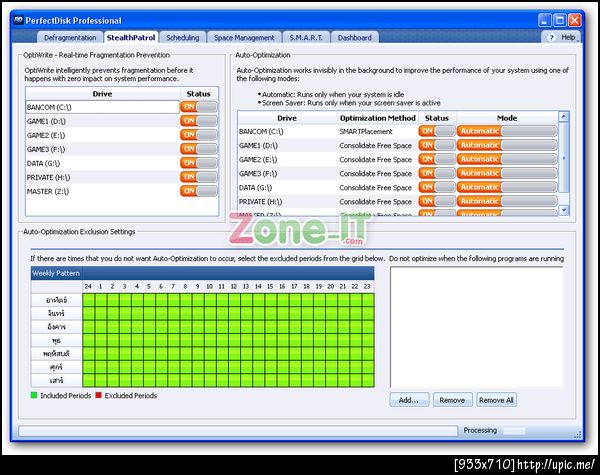Switch Automatic mode for PRIVATE (H:\)
600x475 pixels.
507,201
